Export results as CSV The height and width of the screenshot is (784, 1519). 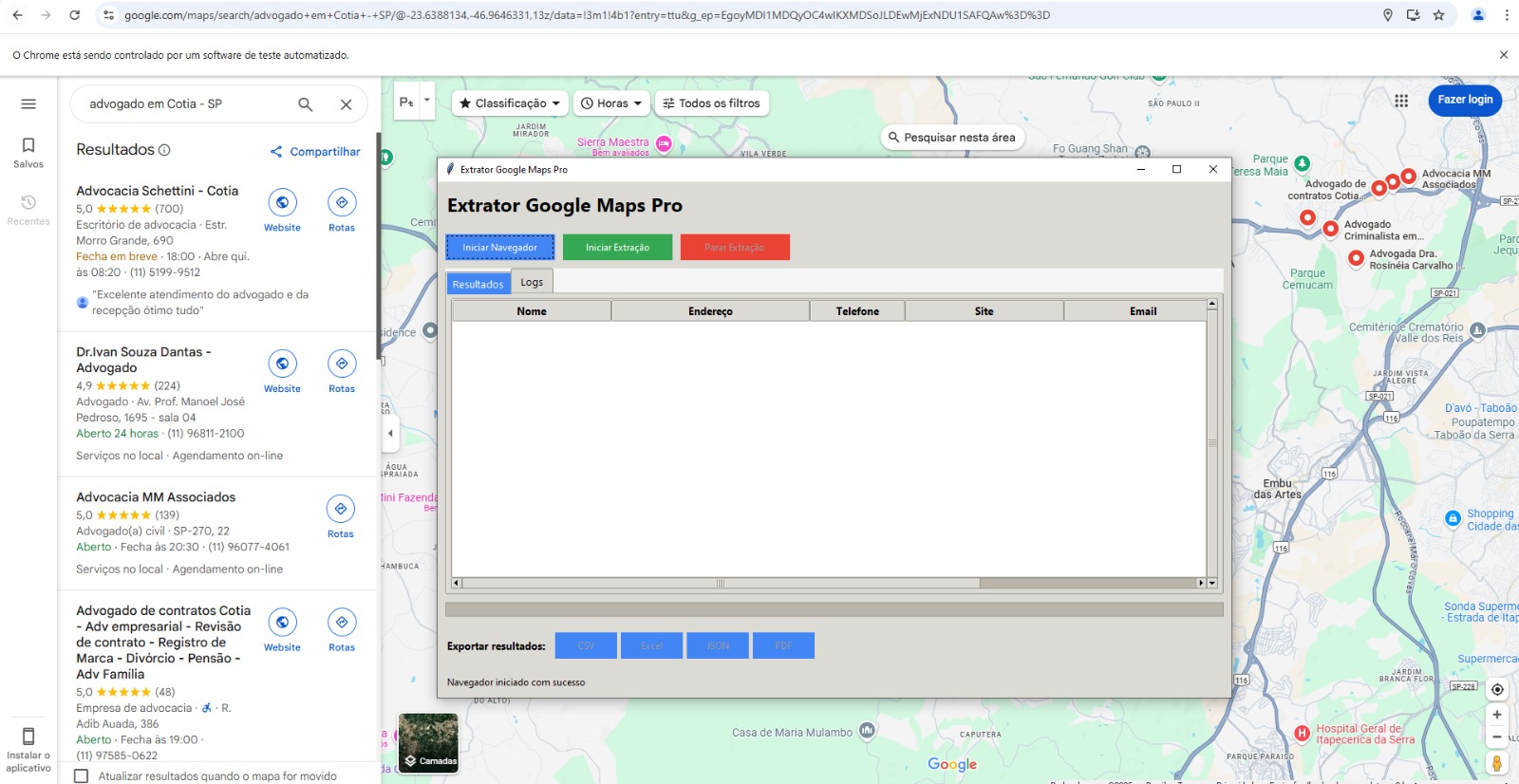pos(586,645)
